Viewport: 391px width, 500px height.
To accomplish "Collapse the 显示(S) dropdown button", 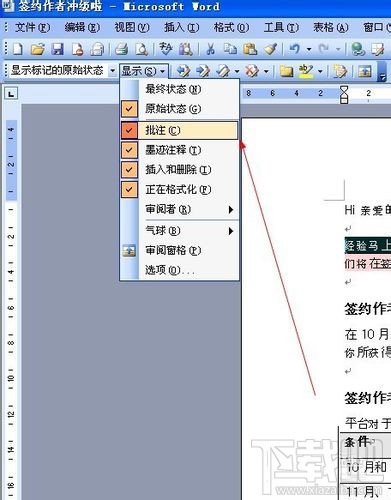I will click(143, 71).
